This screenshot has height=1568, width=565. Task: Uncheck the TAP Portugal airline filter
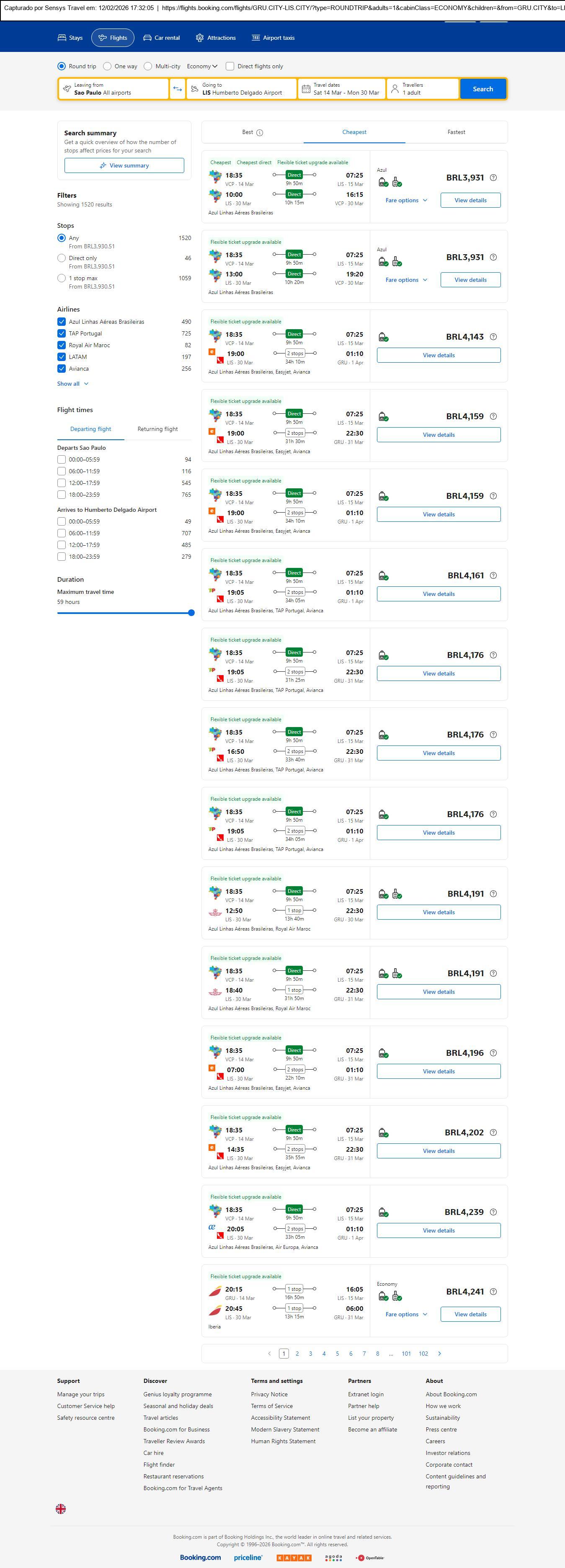pyautogui.click(x=62, y=333)
